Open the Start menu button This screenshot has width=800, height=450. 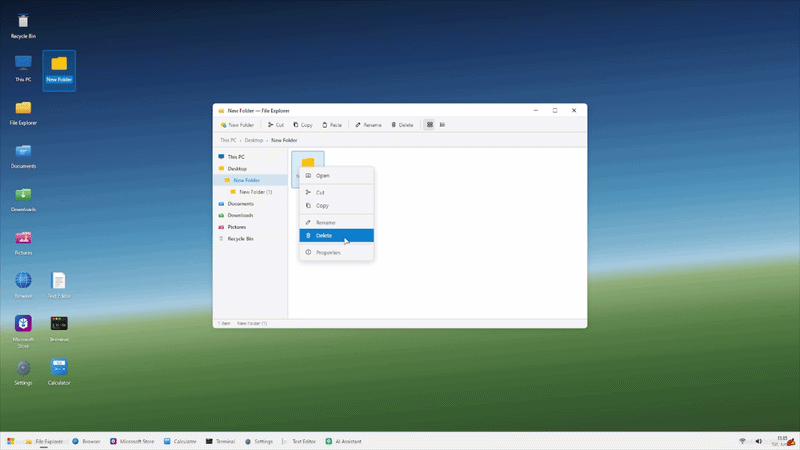click(11, 441)
